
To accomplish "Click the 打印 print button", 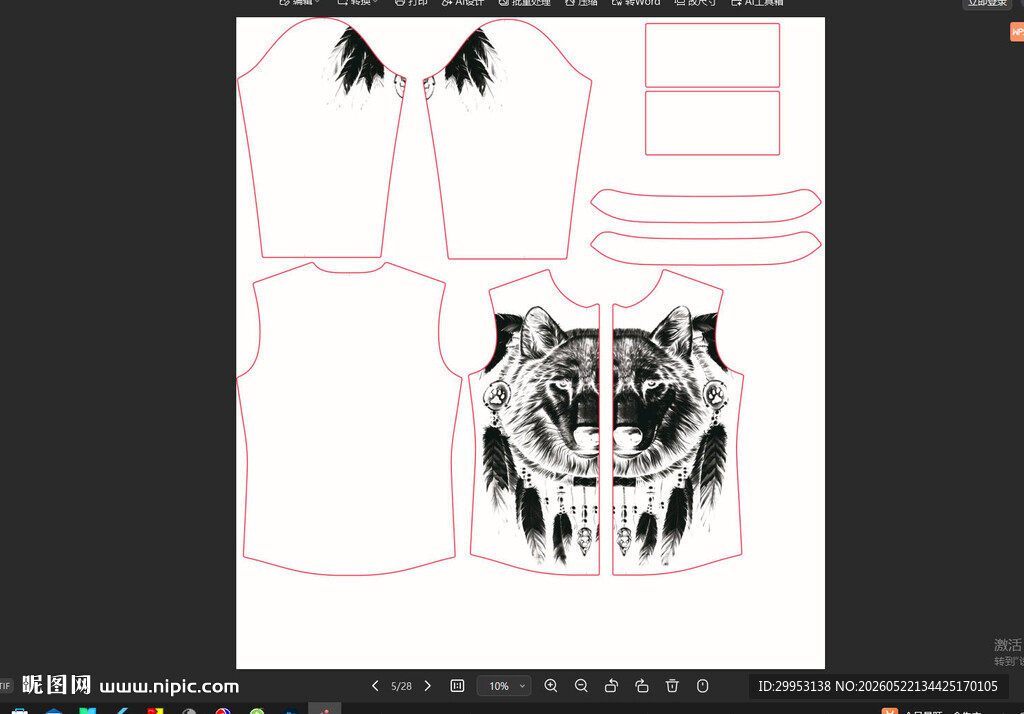I will [x=411, y=3].
